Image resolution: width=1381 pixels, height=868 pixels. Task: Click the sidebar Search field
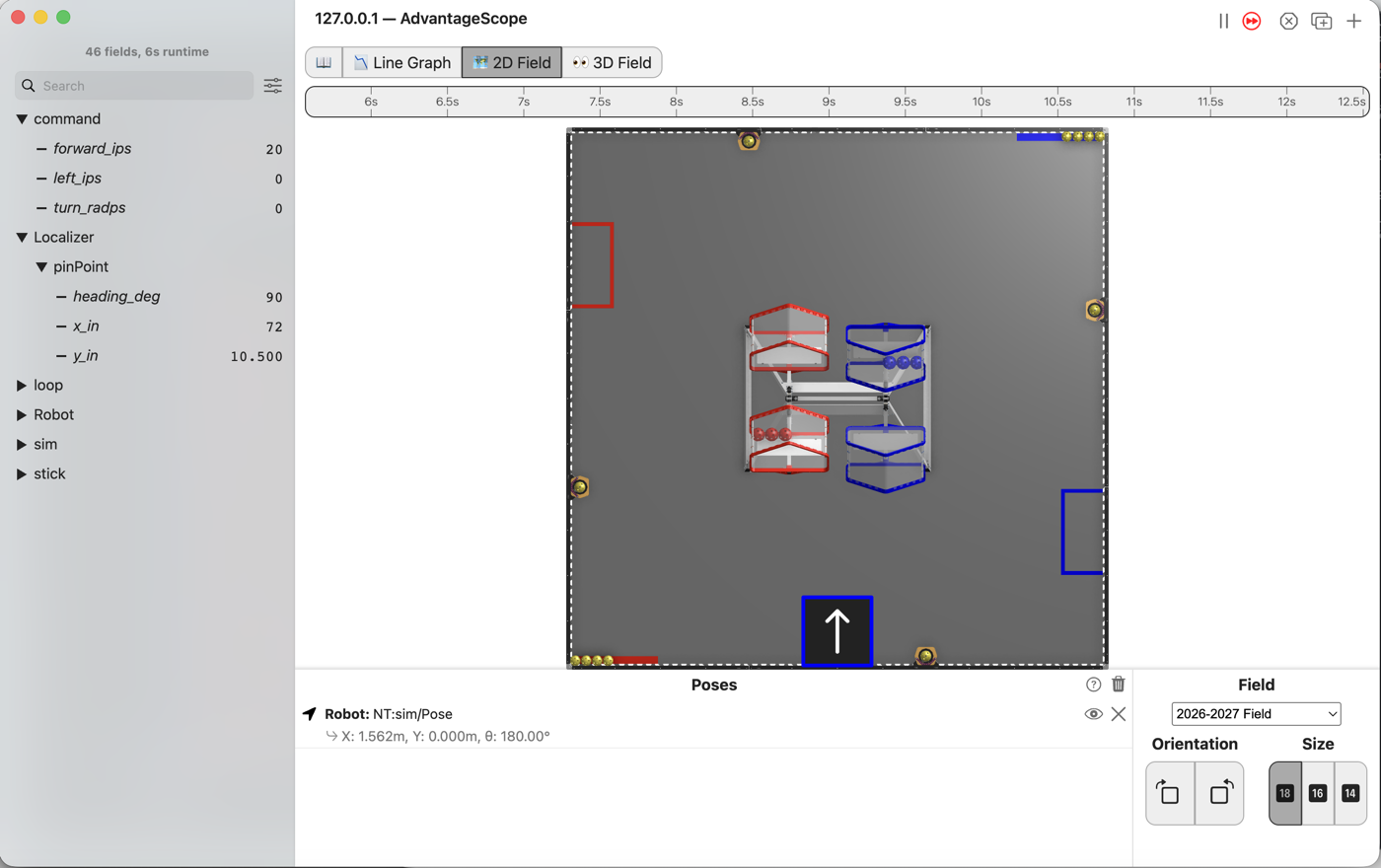click(x=135, y=86)
